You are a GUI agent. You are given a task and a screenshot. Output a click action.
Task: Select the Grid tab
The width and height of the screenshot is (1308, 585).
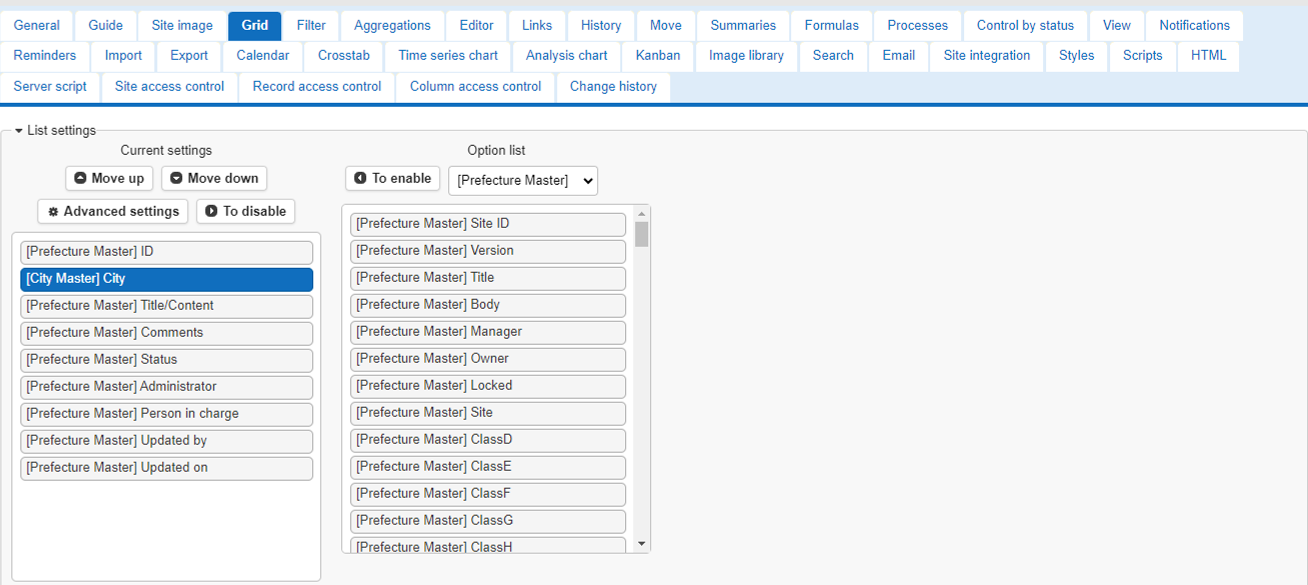click(255, 25)
